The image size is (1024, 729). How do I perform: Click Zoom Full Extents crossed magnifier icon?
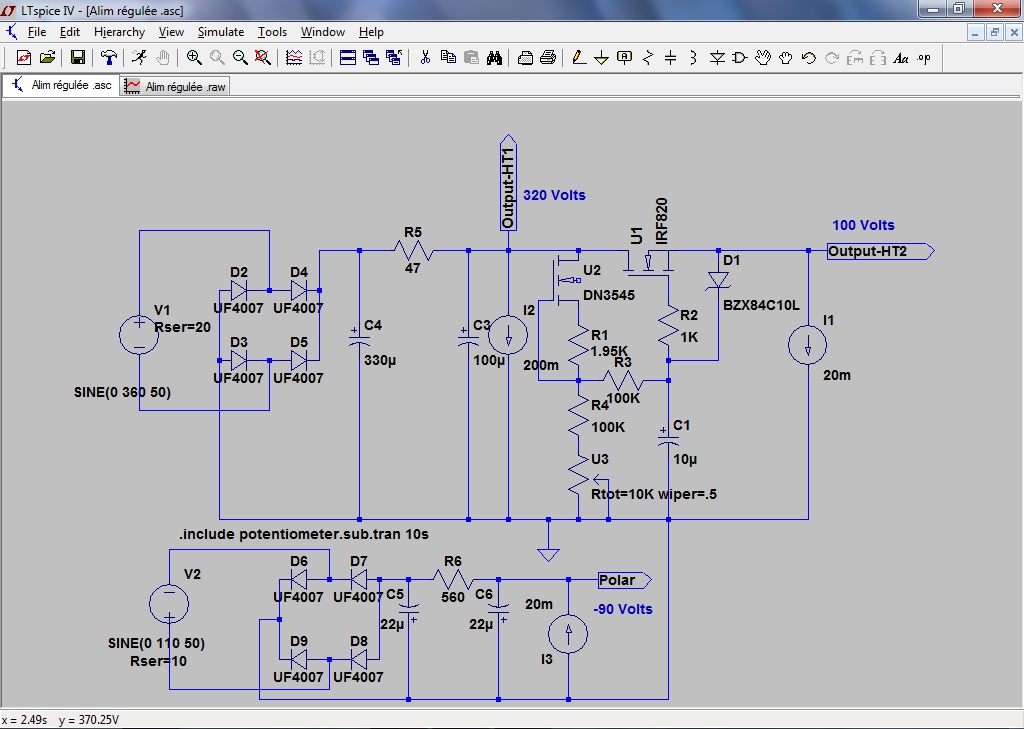(x=263, y=58)
